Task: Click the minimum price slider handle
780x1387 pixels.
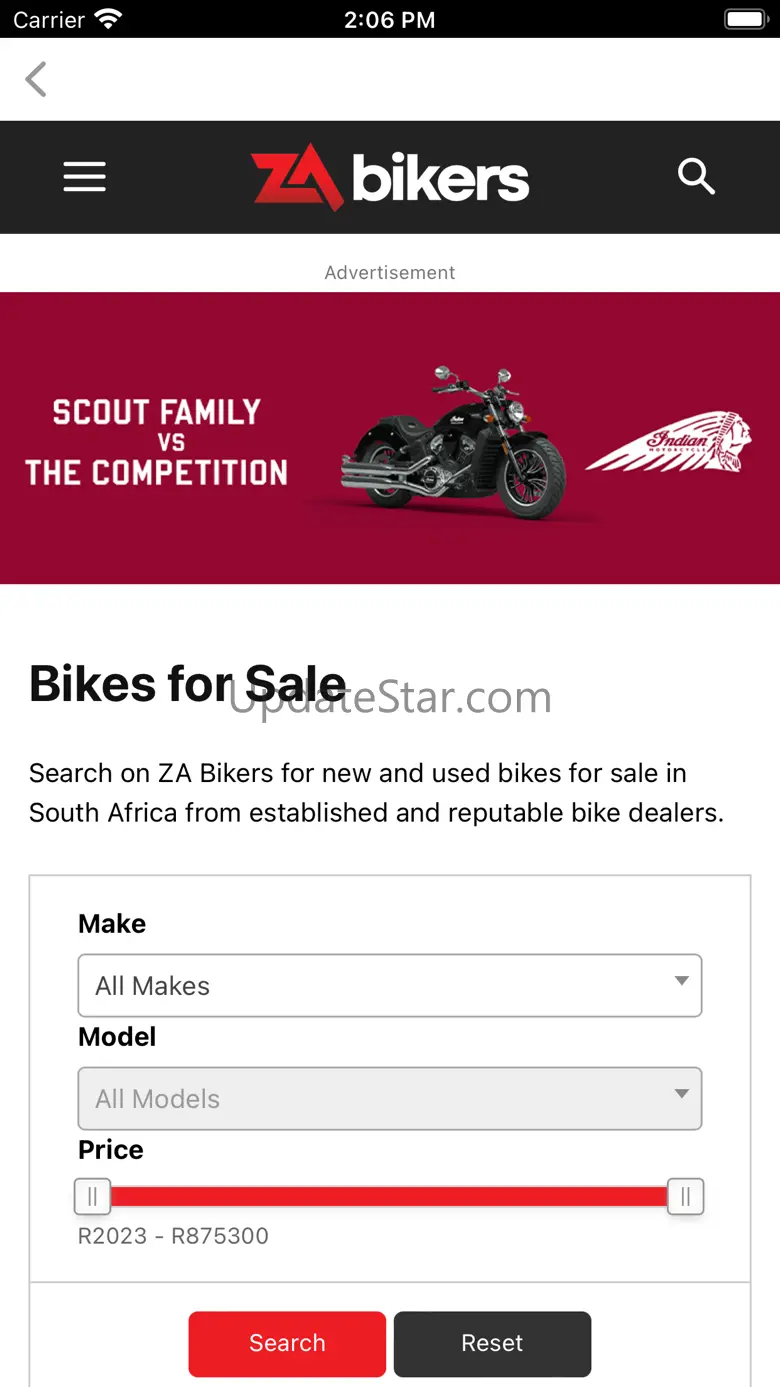Action: 93,1196
